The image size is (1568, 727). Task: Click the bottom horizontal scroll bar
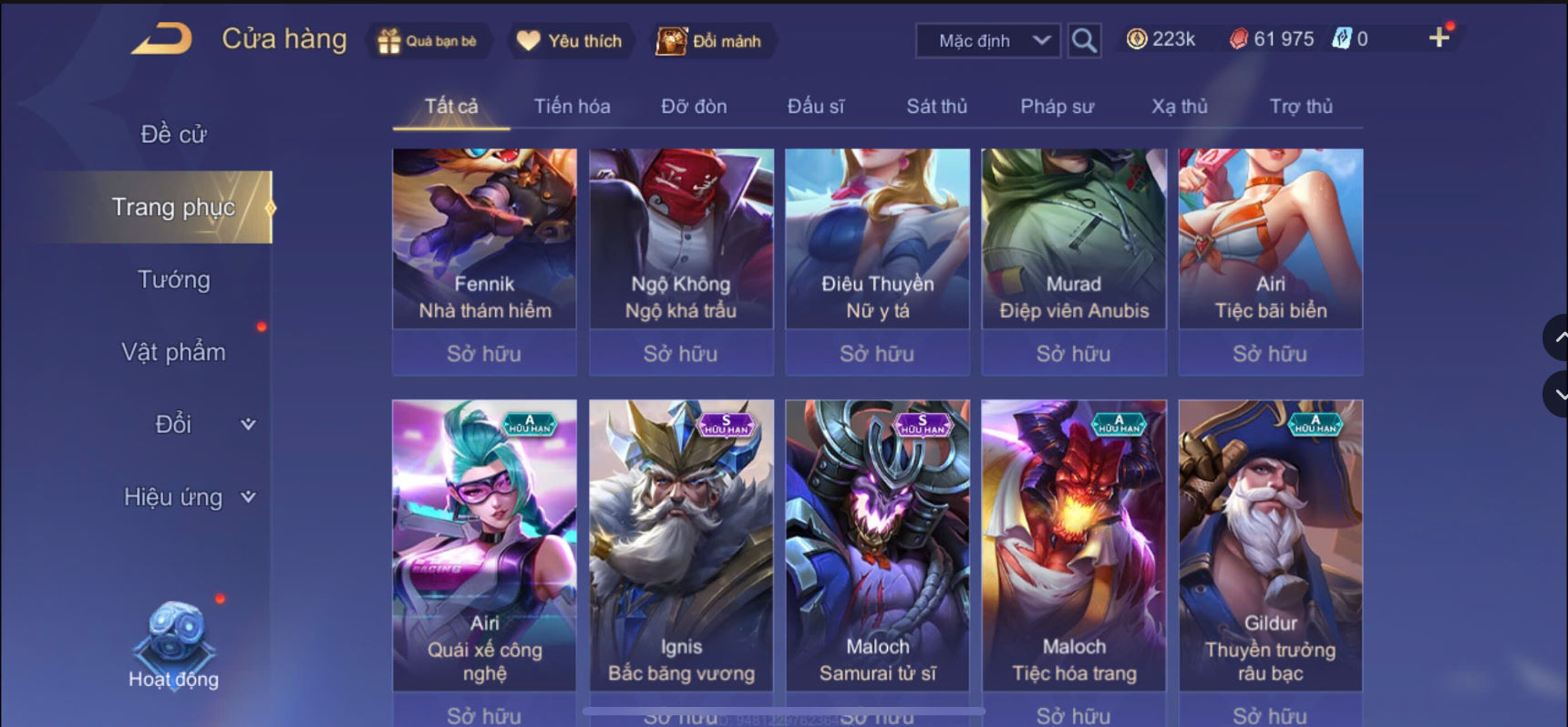(783, 711)
